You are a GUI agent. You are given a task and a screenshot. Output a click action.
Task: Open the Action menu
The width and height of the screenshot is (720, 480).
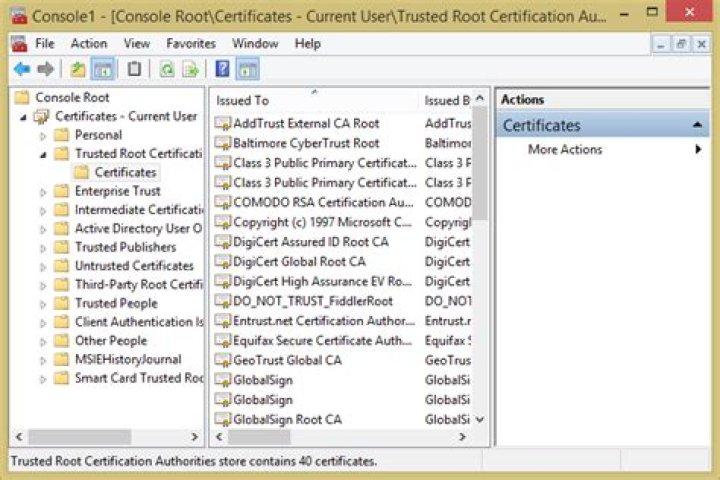[89, 44]
